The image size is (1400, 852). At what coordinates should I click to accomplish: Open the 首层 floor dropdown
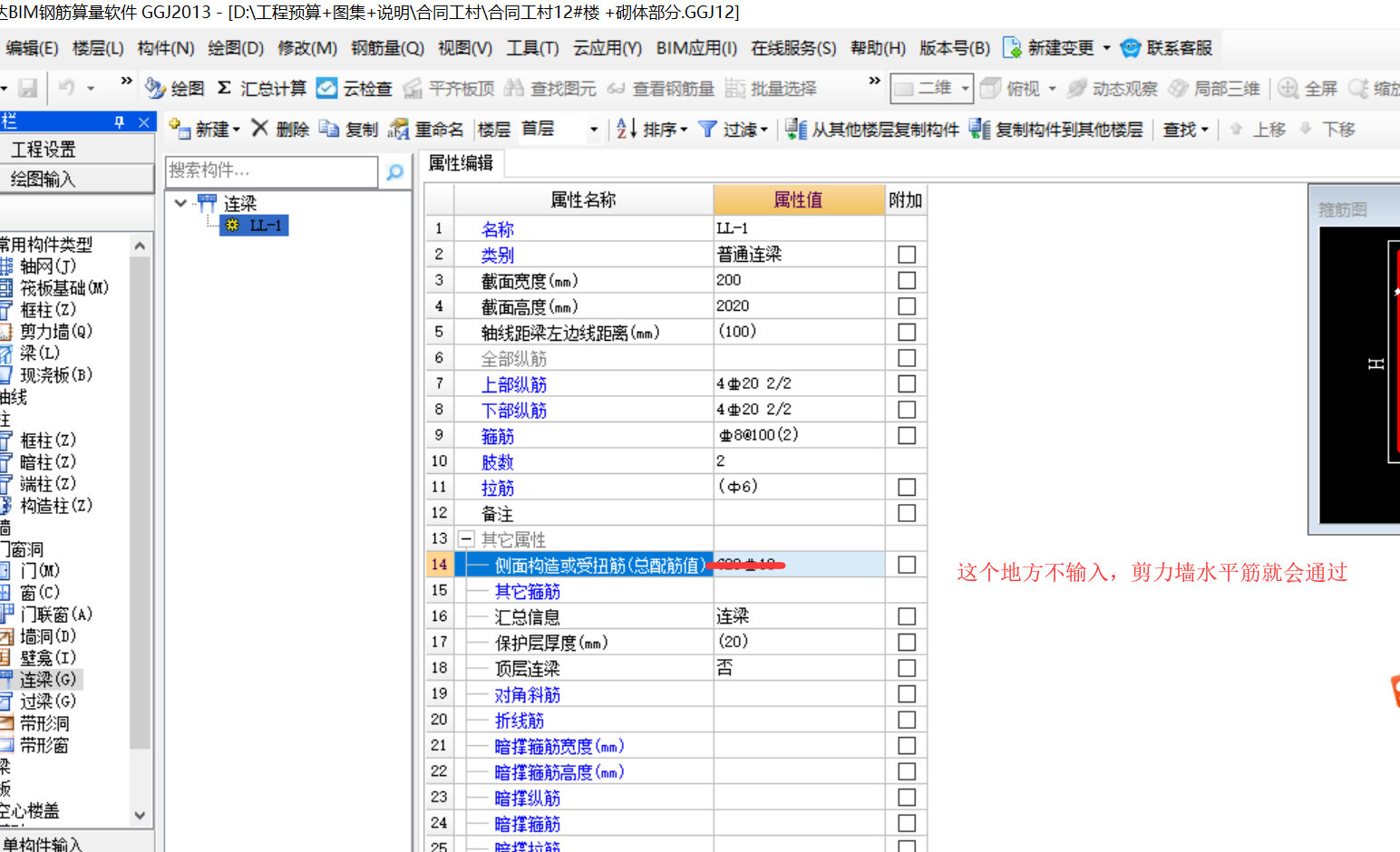point(594,130)
